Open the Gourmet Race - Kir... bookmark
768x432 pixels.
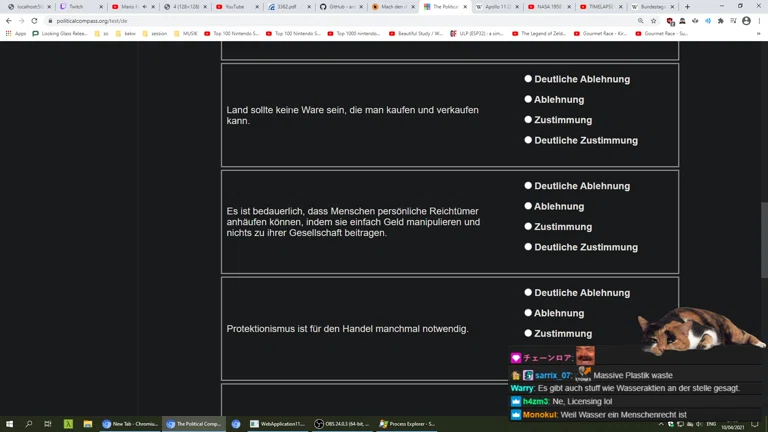600,34
